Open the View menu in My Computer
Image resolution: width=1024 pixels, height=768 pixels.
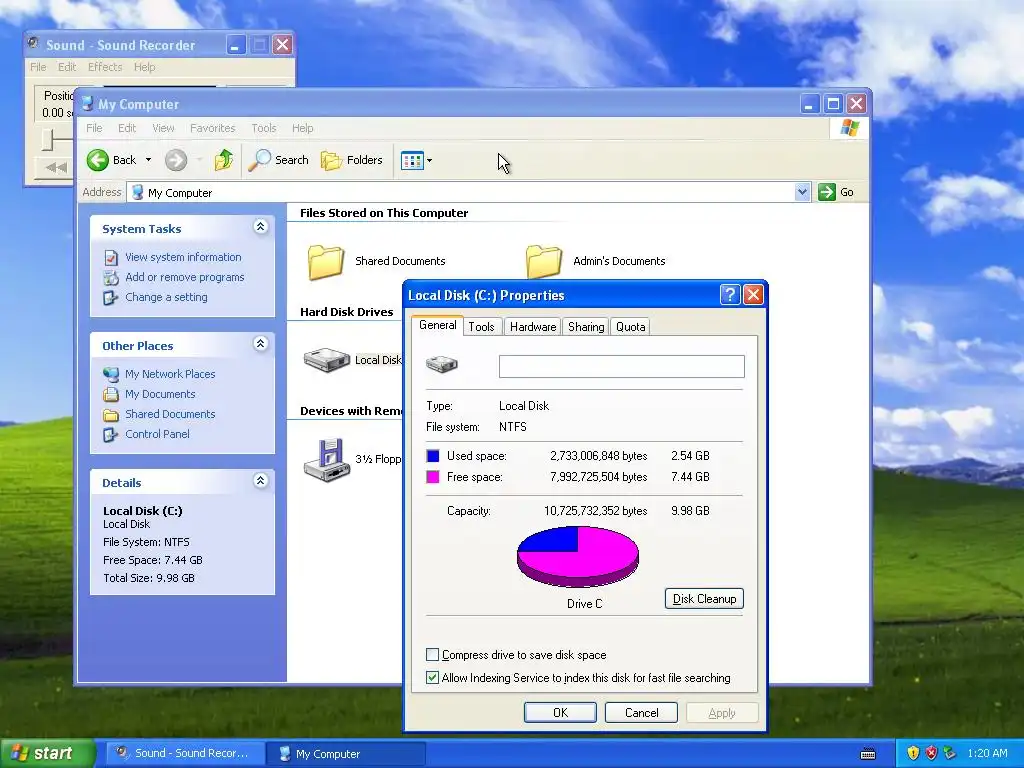click(x=163, y=128)
